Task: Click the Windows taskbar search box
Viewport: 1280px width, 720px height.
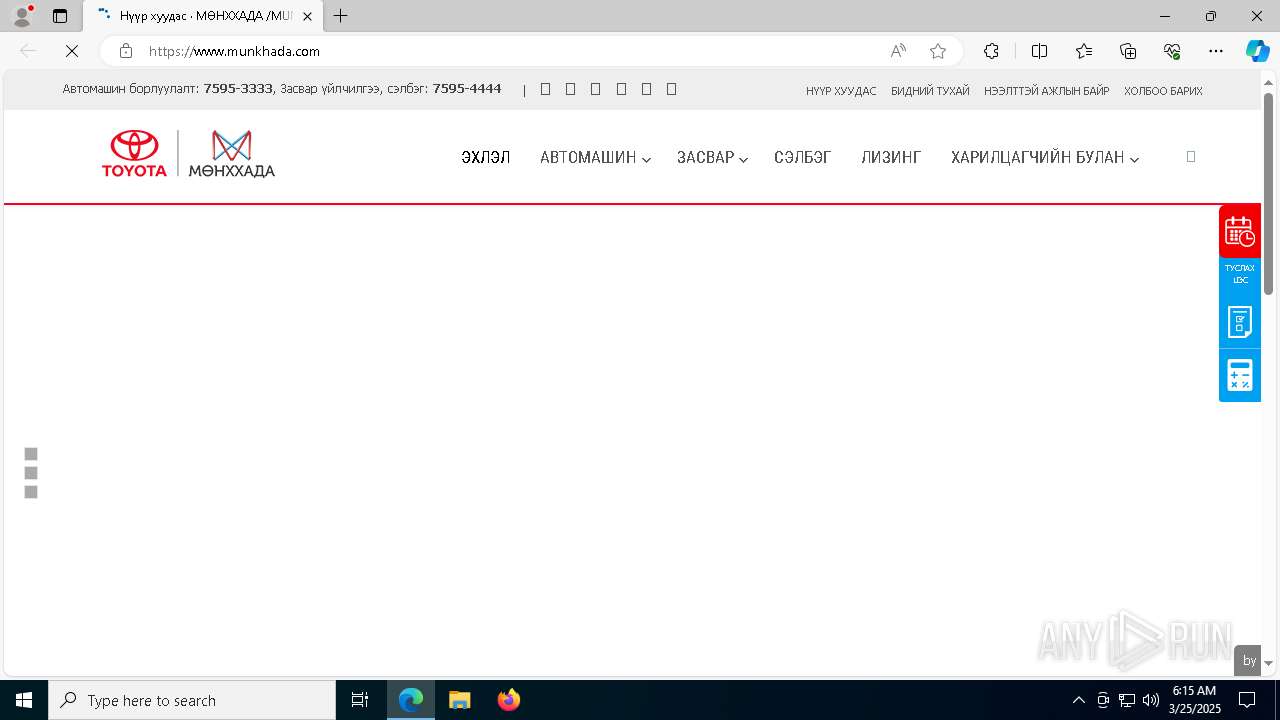Action: 192,700
